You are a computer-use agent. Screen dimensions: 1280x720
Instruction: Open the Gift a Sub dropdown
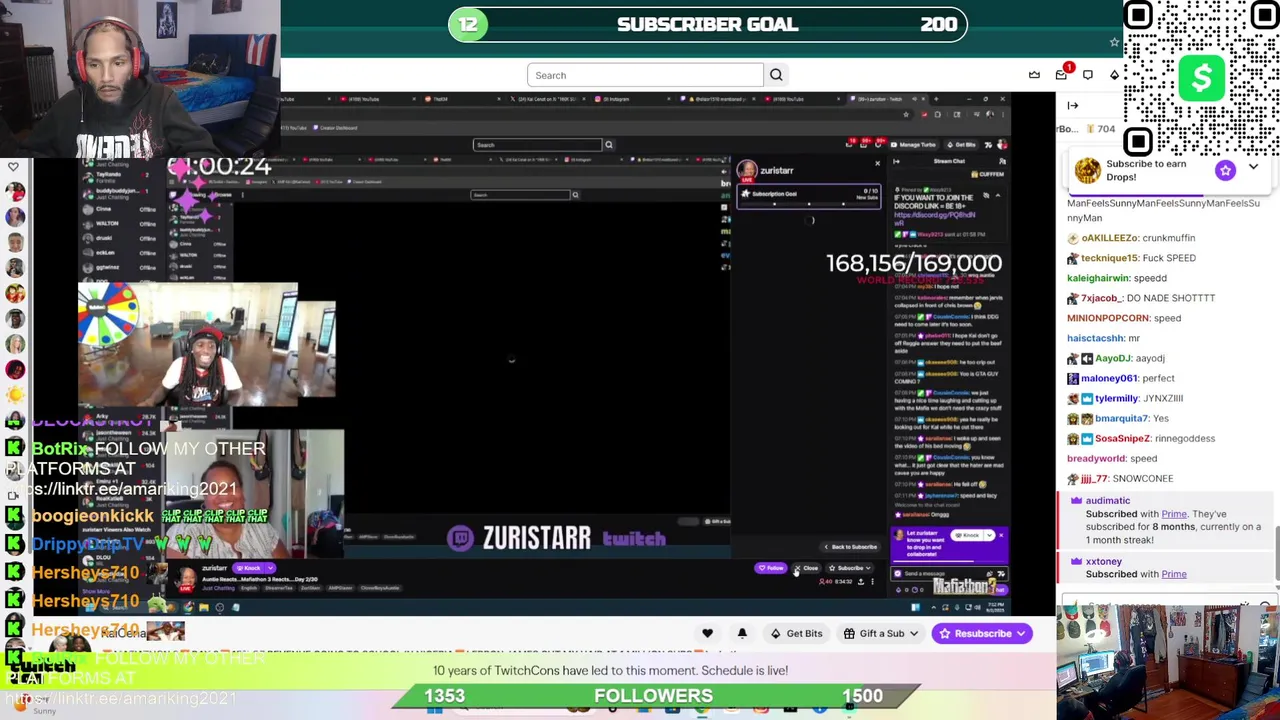[881, 633]
